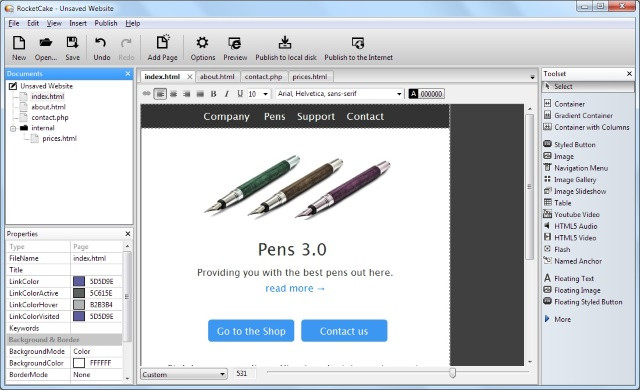Open a website with the Open... icon
The width and height of the screenshot is (640, 390).
[x=46, y=48]
